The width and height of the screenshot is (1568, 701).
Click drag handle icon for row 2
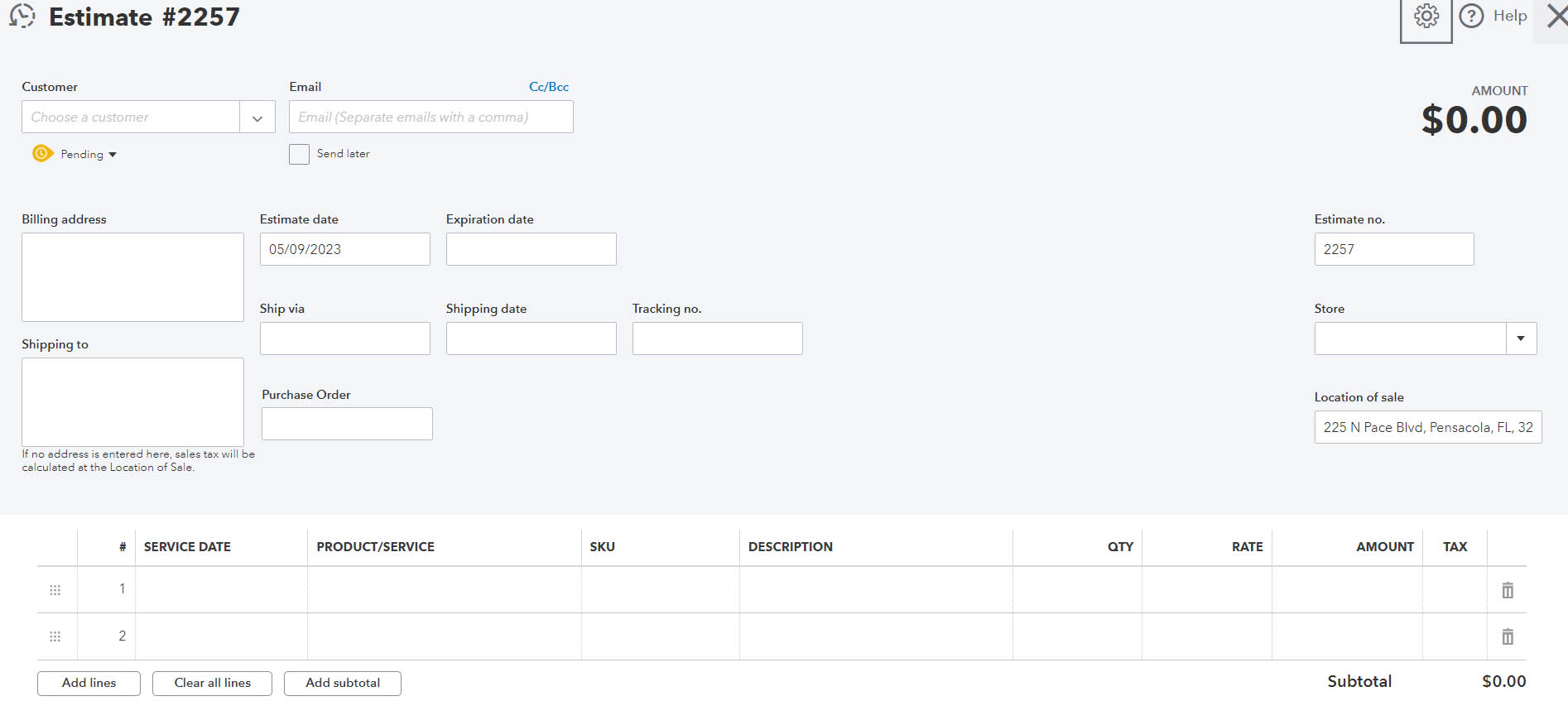point(55,636)
